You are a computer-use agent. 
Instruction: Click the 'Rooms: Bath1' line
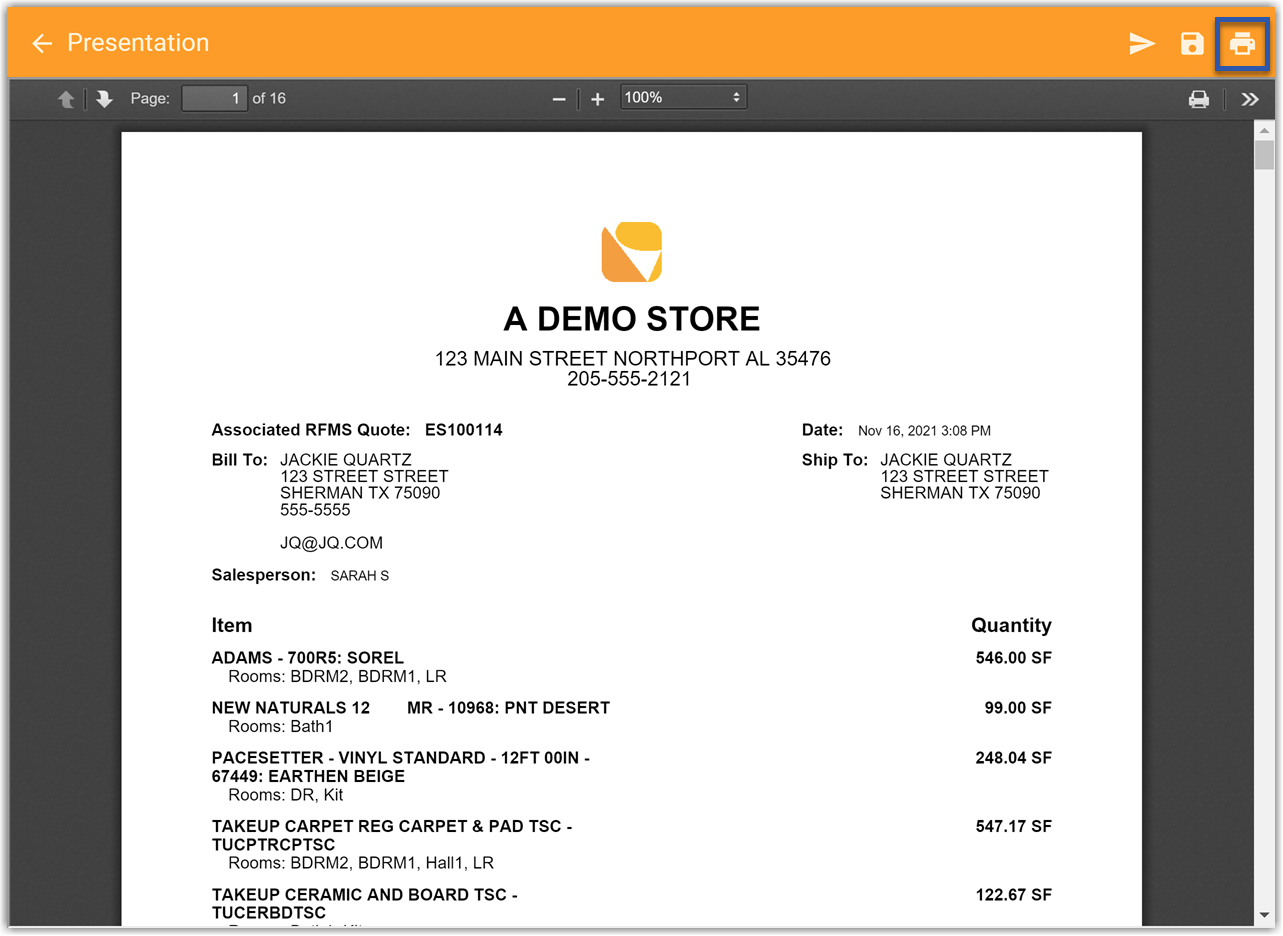(x=281, y=726)
